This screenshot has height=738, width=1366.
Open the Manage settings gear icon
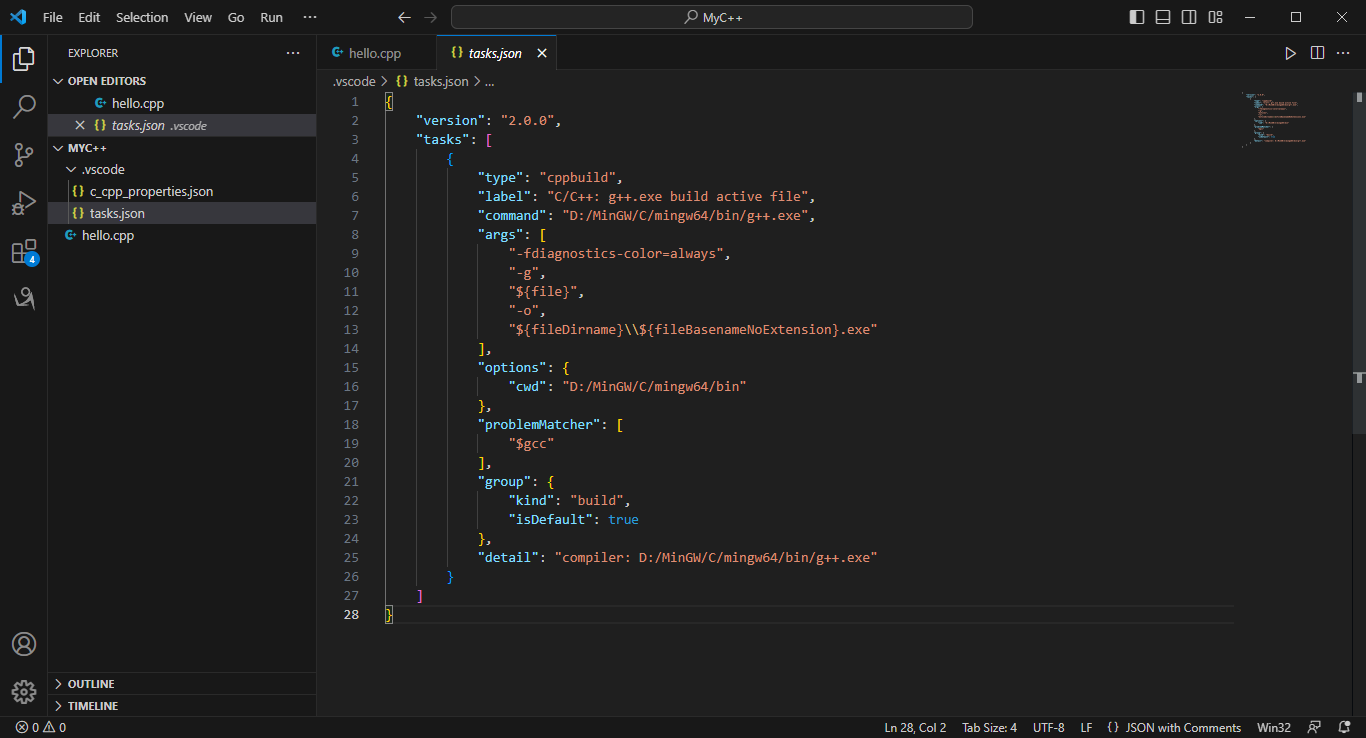[24, 691]
